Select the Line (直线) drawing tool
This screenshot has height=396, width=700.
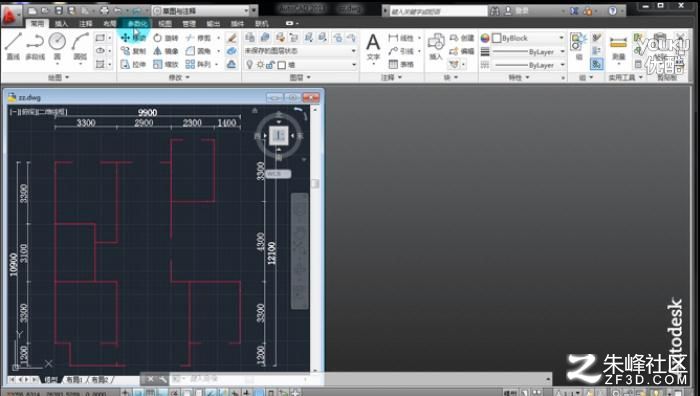[13, 46]
